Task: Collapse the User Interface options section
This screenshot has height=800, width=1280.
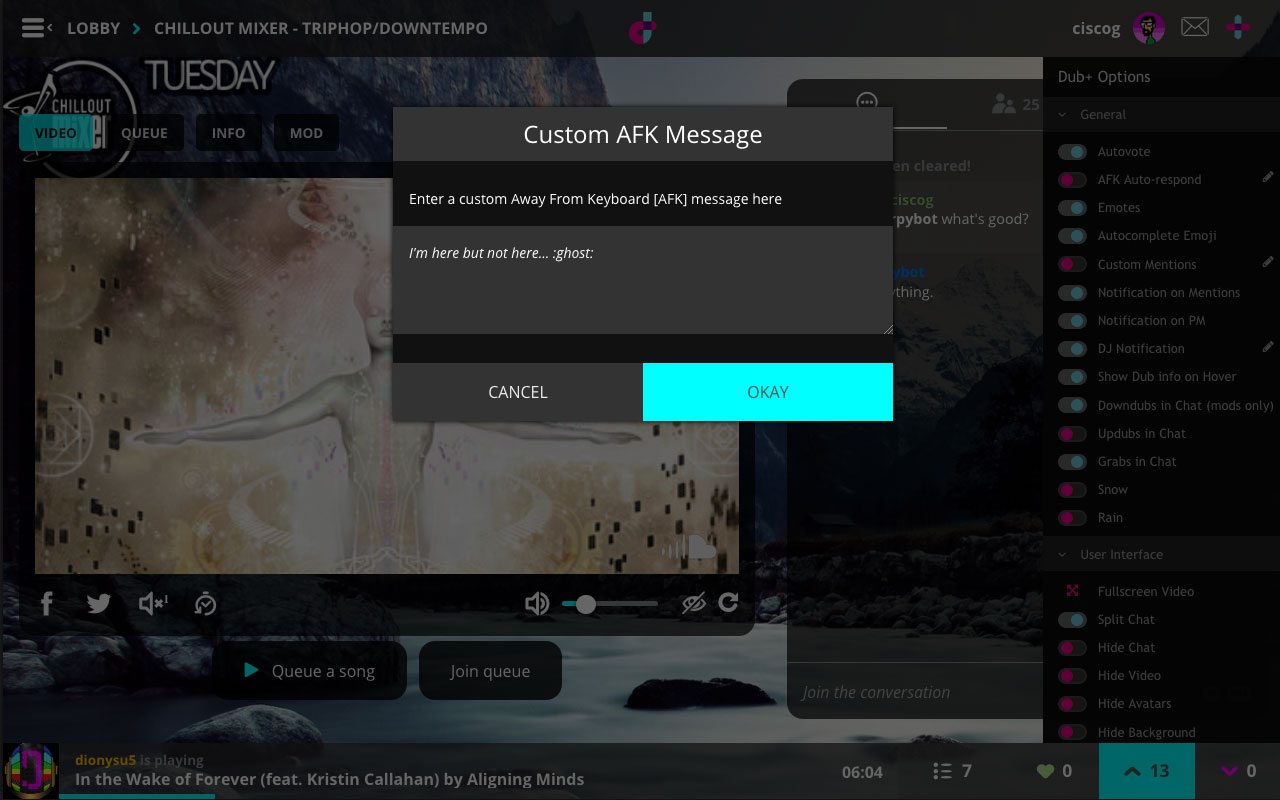Action: [x=1161, y=555]
